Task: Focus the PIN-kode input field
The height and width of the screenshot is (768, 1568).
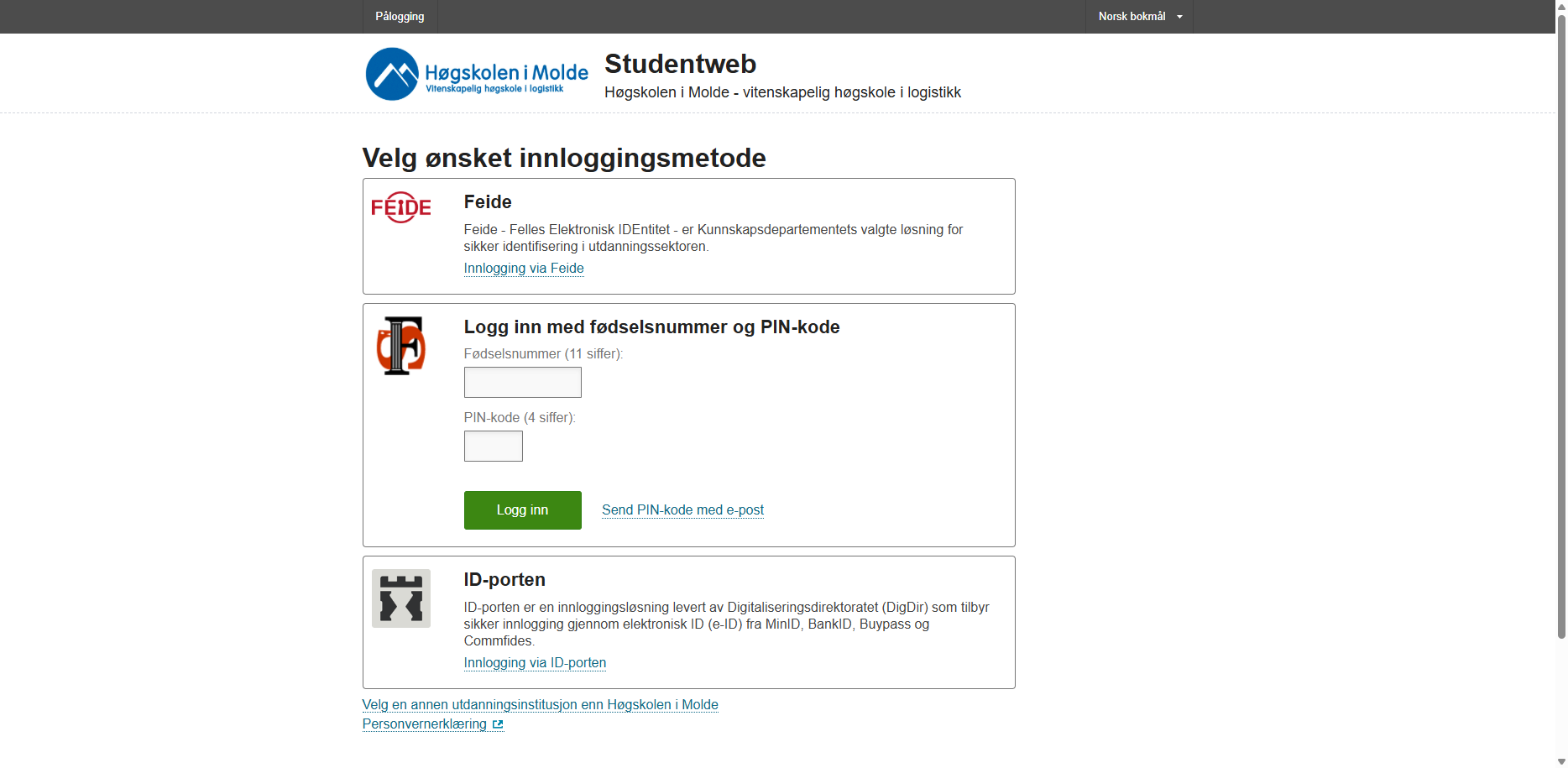Action: [494, 447]
